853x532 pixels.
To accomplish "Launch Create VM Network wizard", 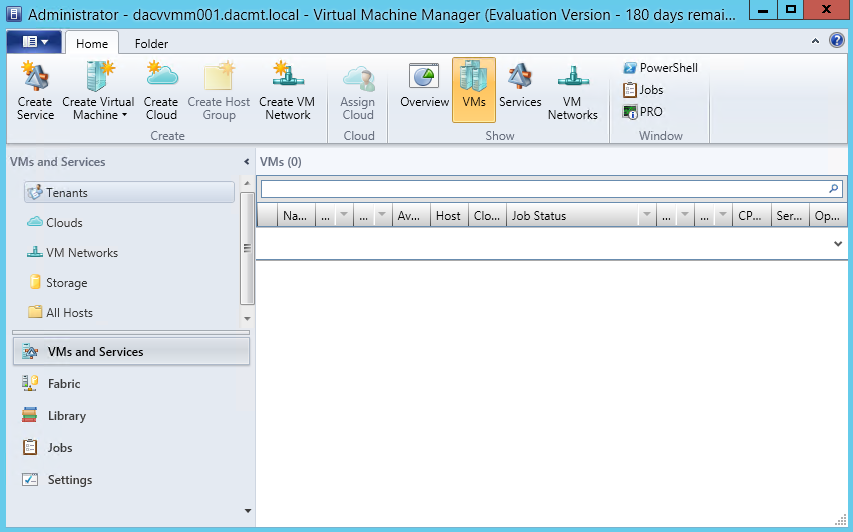I will [x=287, y=90].
